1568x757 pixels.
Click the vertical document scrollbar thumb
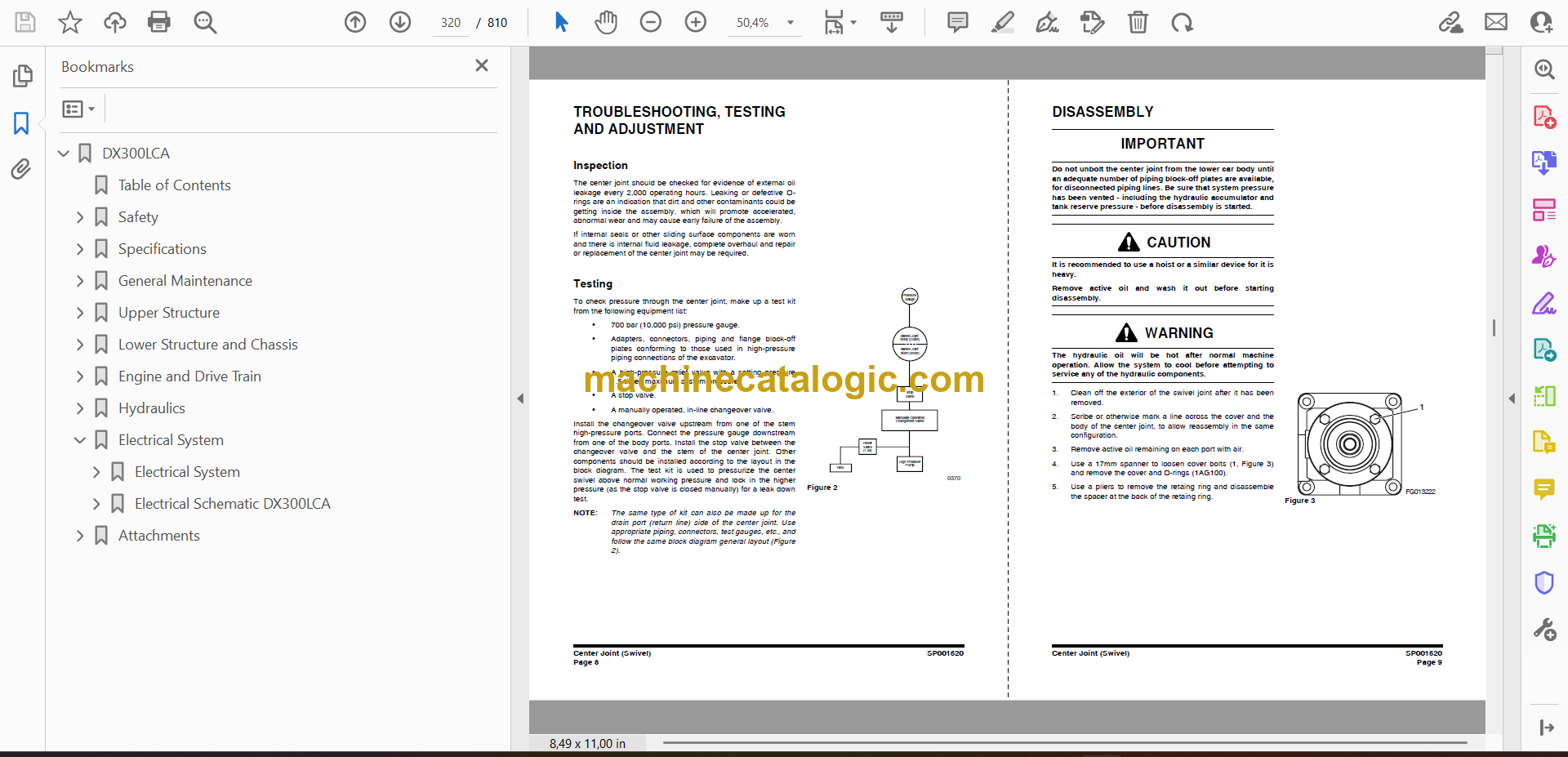(1494, 327)
